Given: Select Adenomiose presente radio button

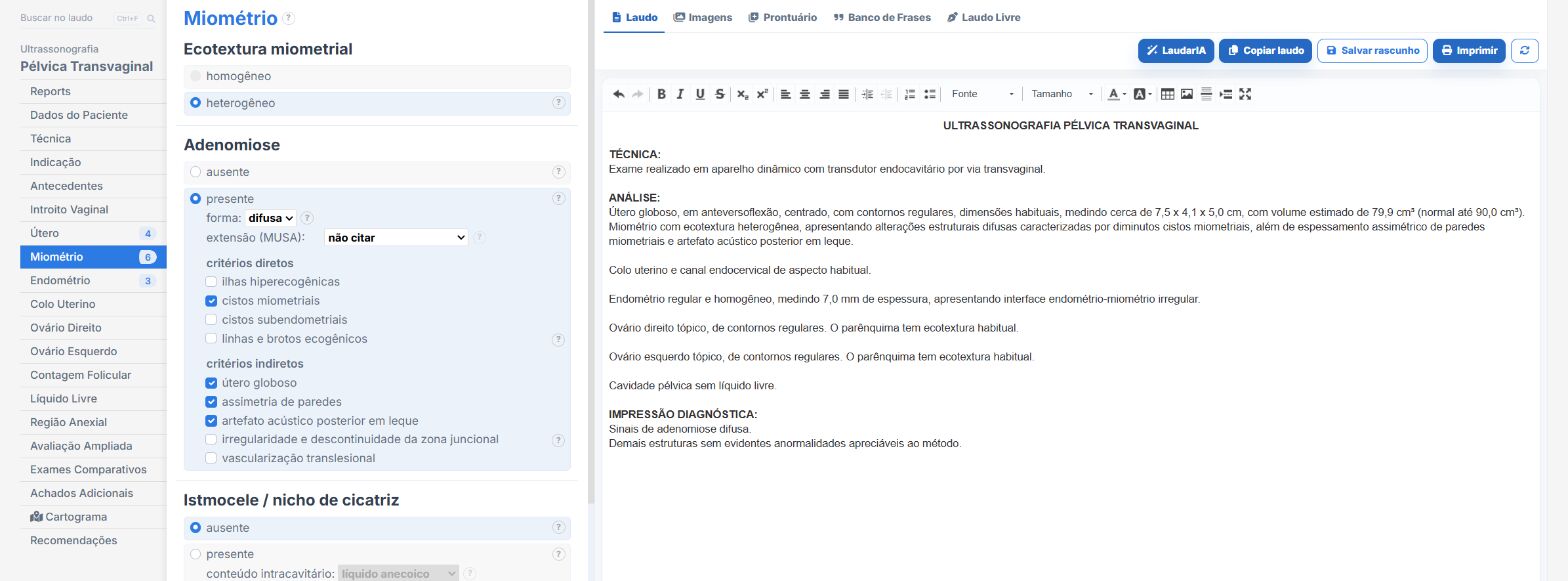Looking at the screenshot, I should [196, 199].
